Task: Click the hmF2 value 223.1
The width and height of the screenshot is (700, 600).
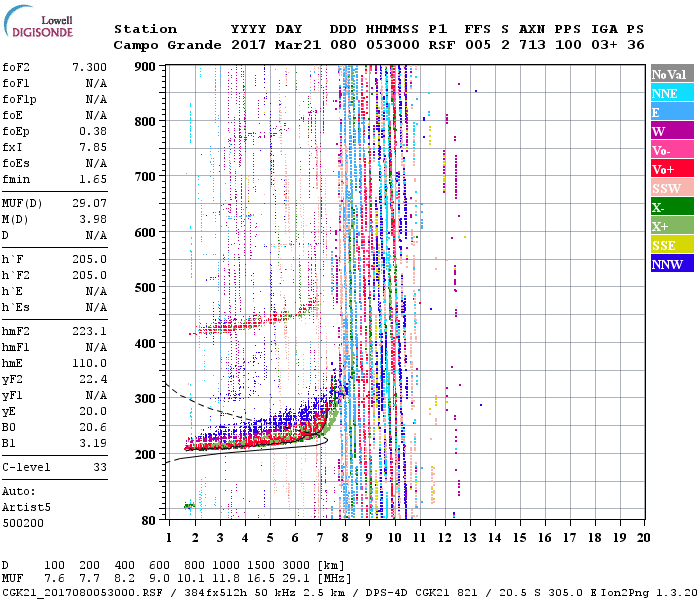Action: click(x=89, y=331)
